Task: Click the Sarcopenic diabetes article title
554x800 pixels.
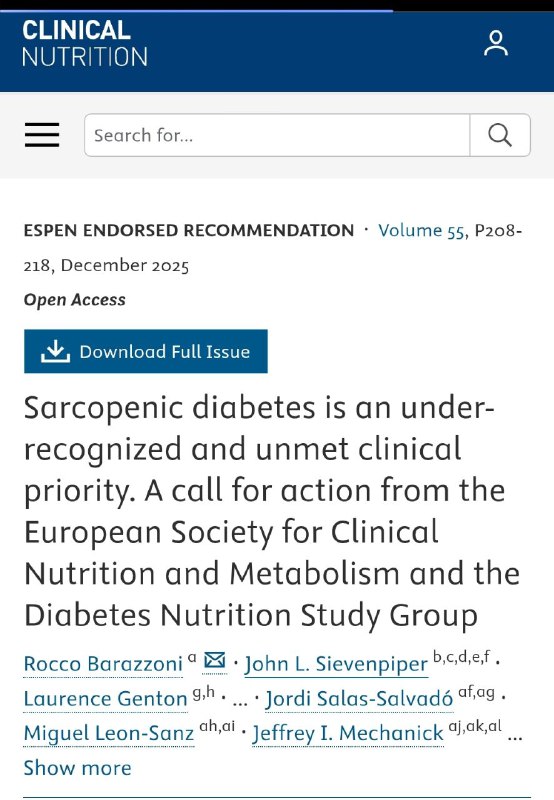Action: click(x=272, y=511)
